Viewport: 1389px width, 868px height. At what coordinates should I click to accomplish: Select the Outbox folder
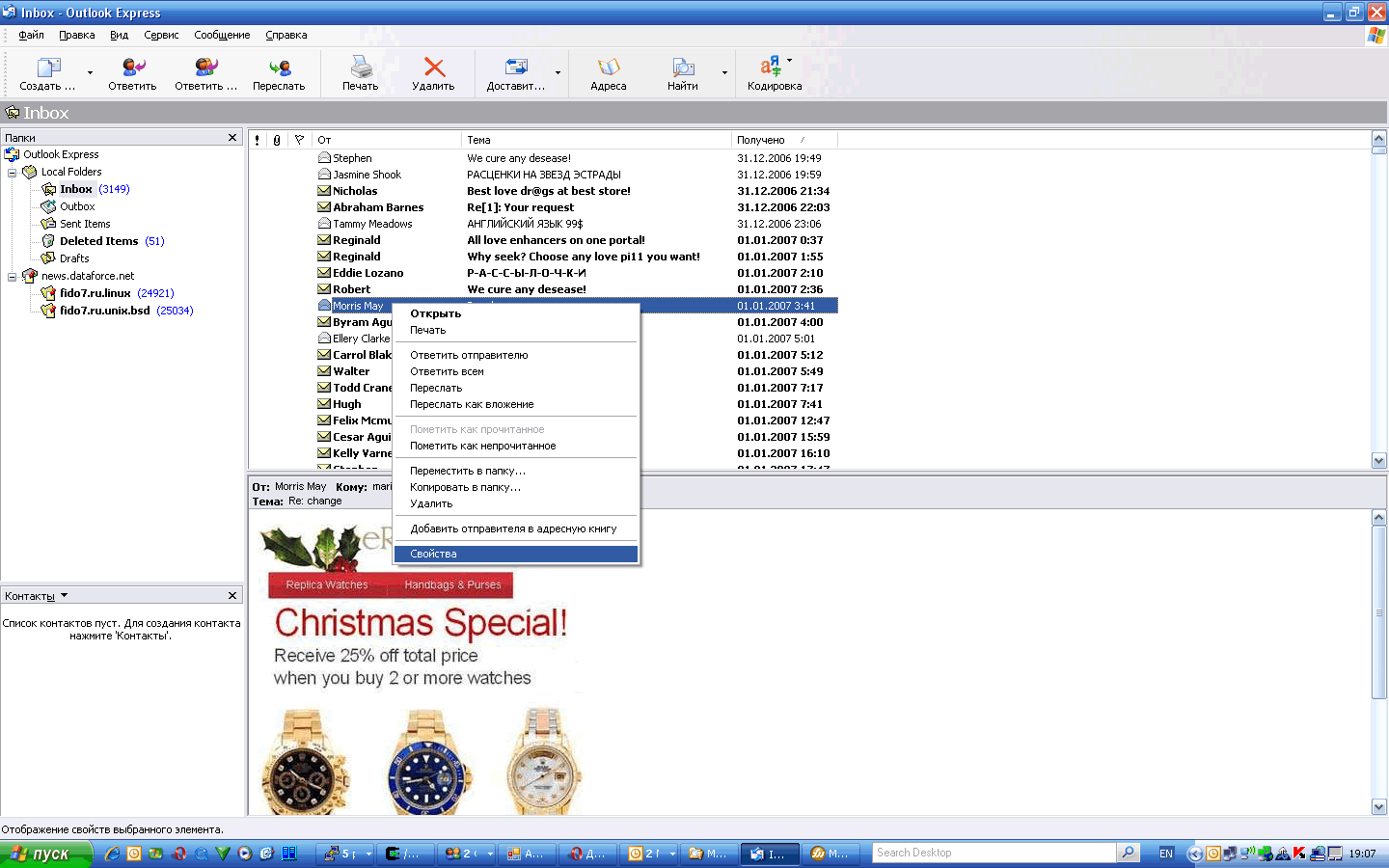pos(77,206)
